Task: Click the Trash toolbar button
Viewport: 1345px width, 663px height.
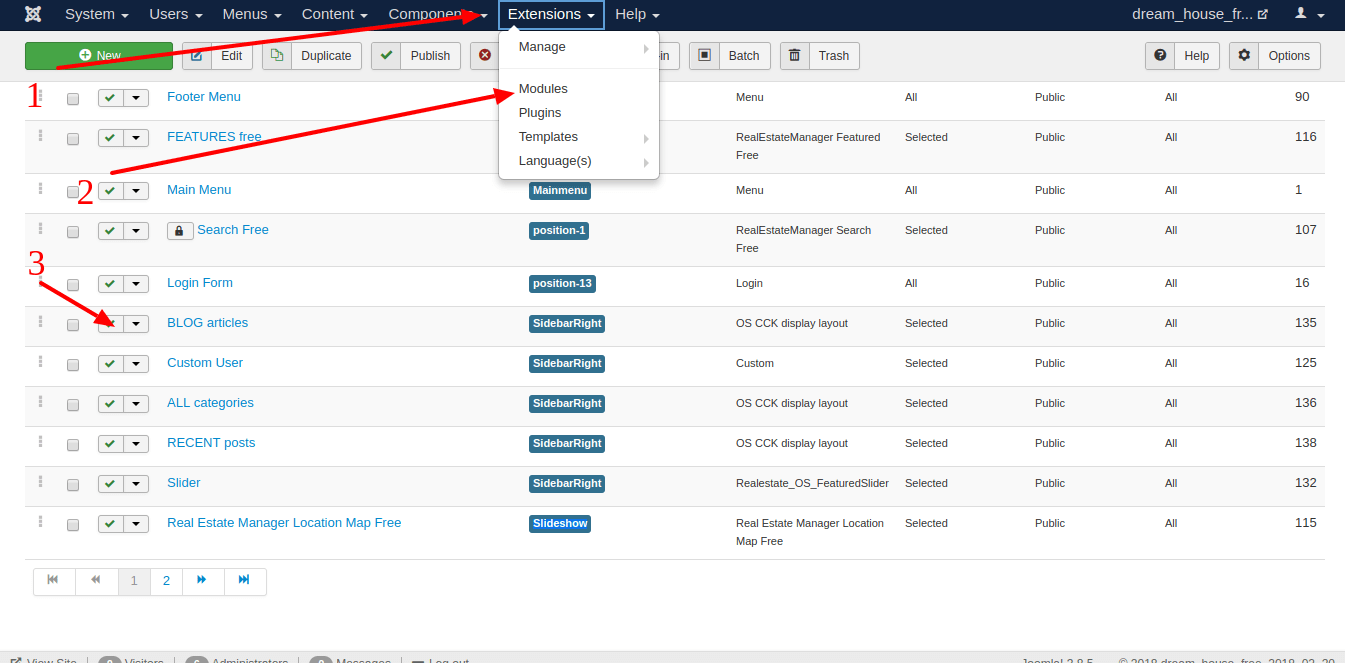Action: [x=820, y=56]
